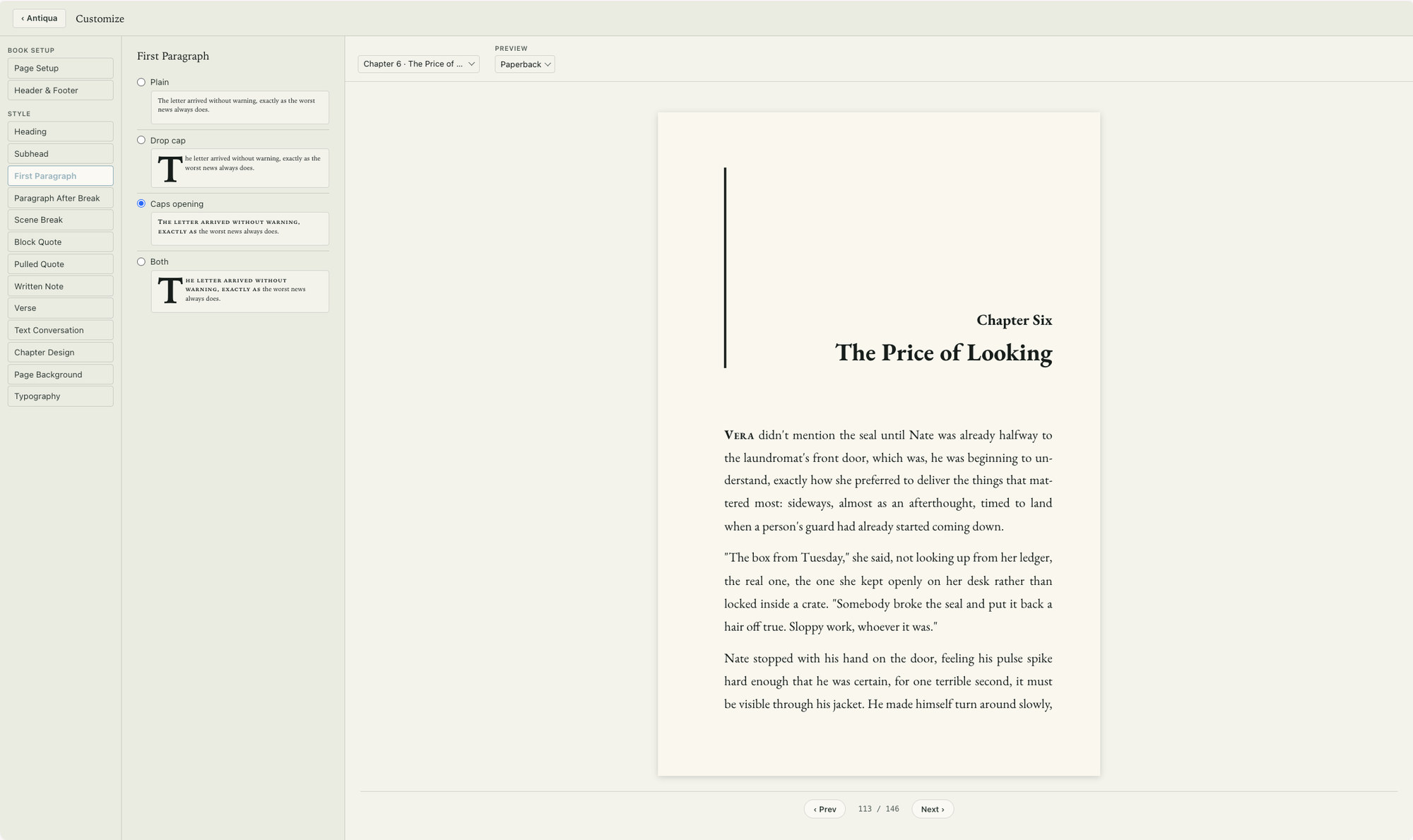
Task: Open Page Setup section
Action: coord(60,69)
